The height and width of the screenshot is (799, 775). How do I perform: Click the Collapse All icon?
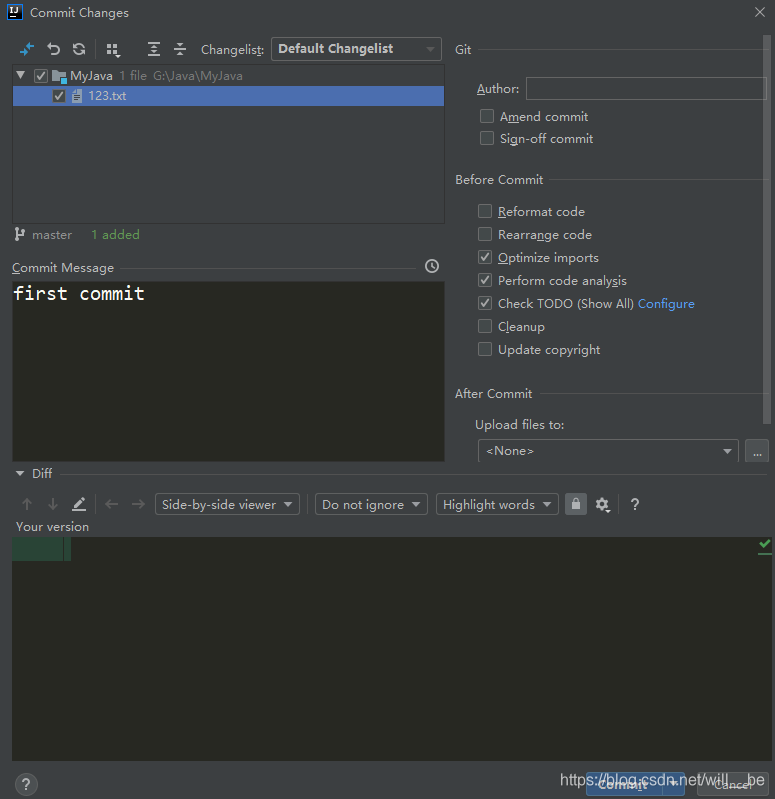coord(180,49)
